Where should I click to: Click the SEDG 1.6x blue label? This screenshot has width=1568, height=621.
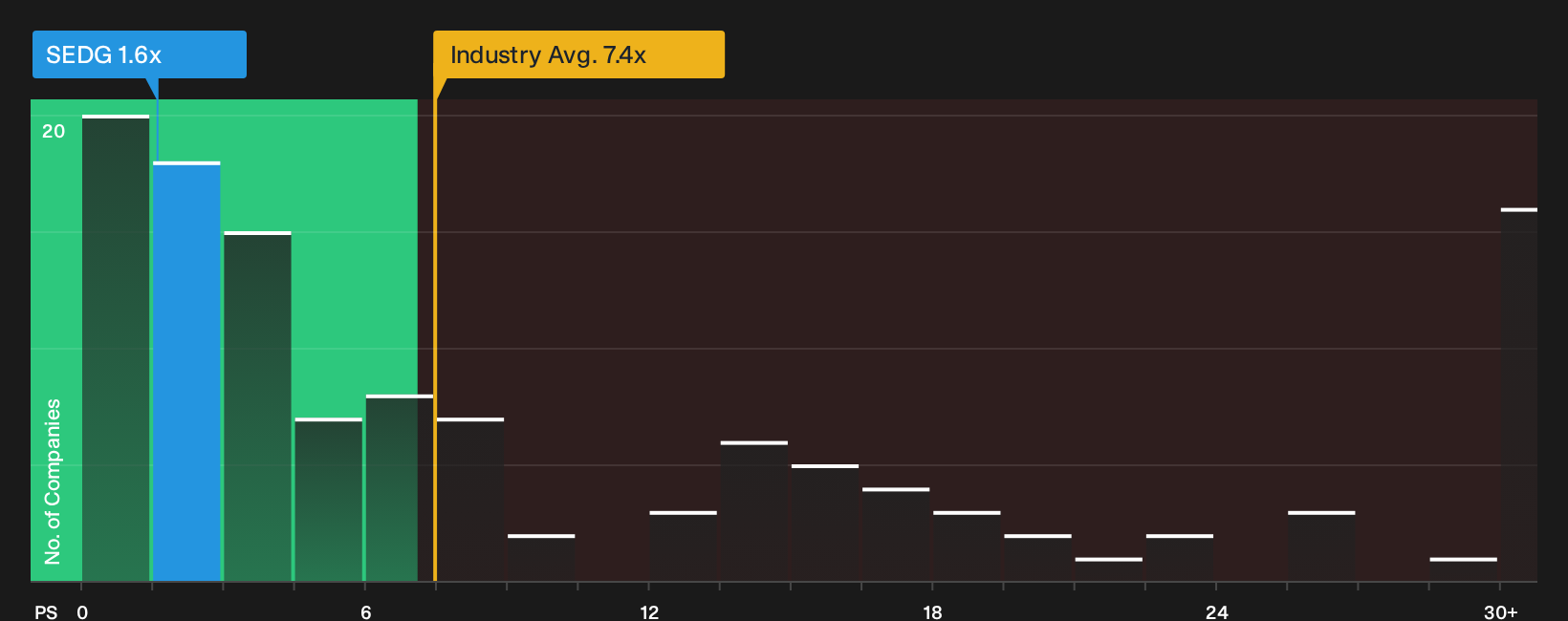click(140, 54)
